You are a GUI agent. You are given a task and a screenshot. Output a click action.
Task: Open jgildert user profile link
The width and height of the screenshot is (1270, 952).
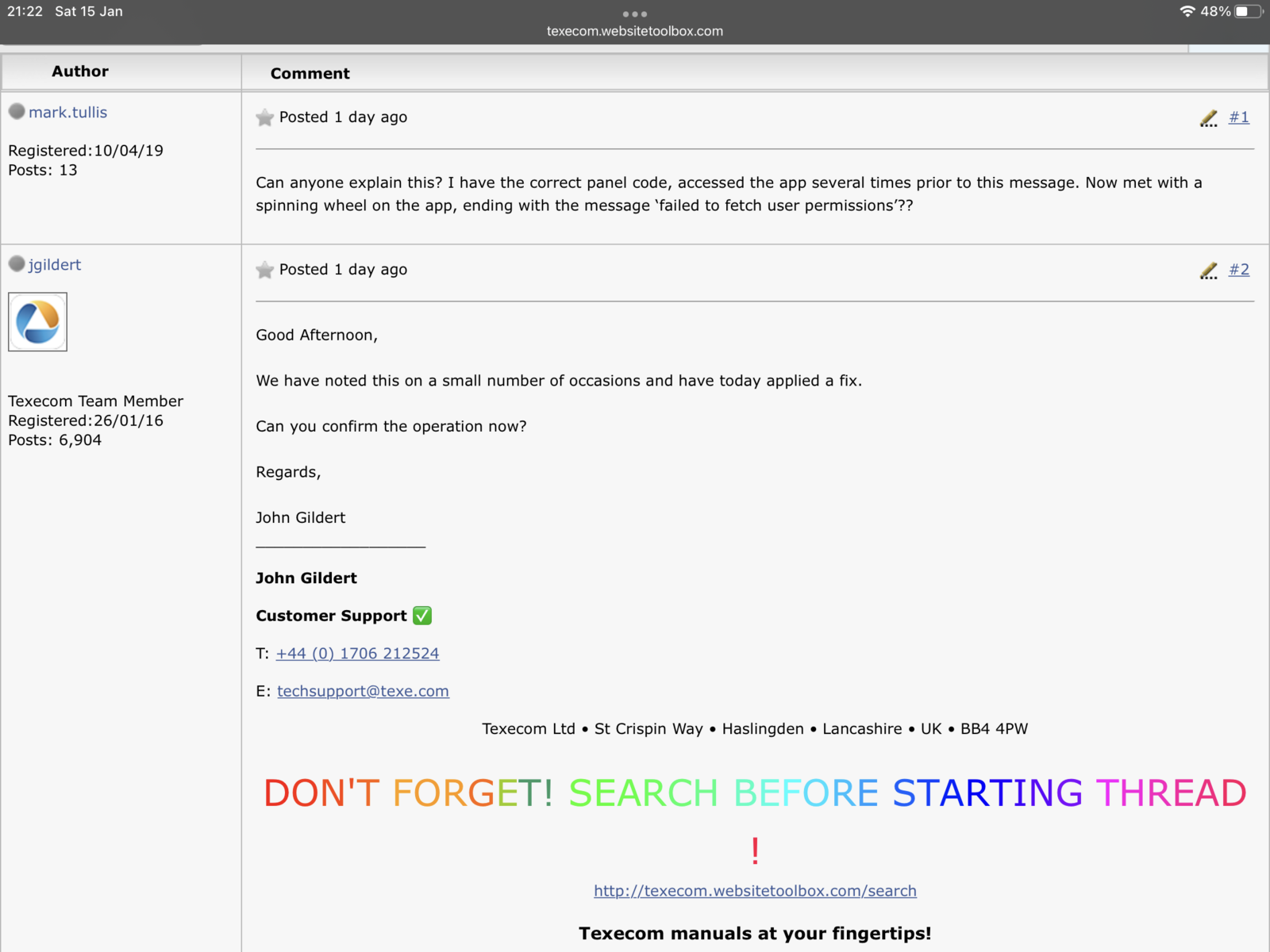click(55, 265)
